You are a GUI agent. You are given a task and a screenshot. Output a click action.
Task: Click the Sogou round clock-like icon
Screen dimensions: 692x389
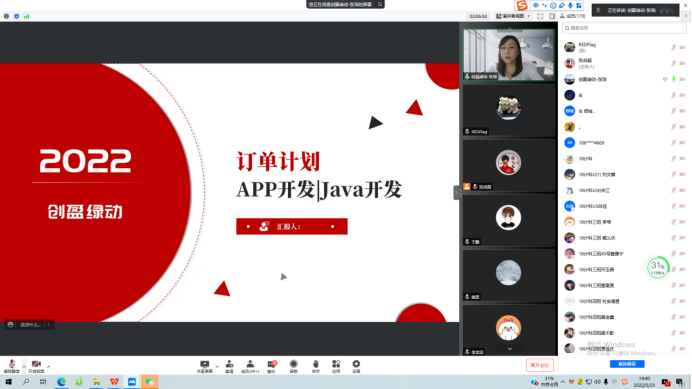click(553, 5)
